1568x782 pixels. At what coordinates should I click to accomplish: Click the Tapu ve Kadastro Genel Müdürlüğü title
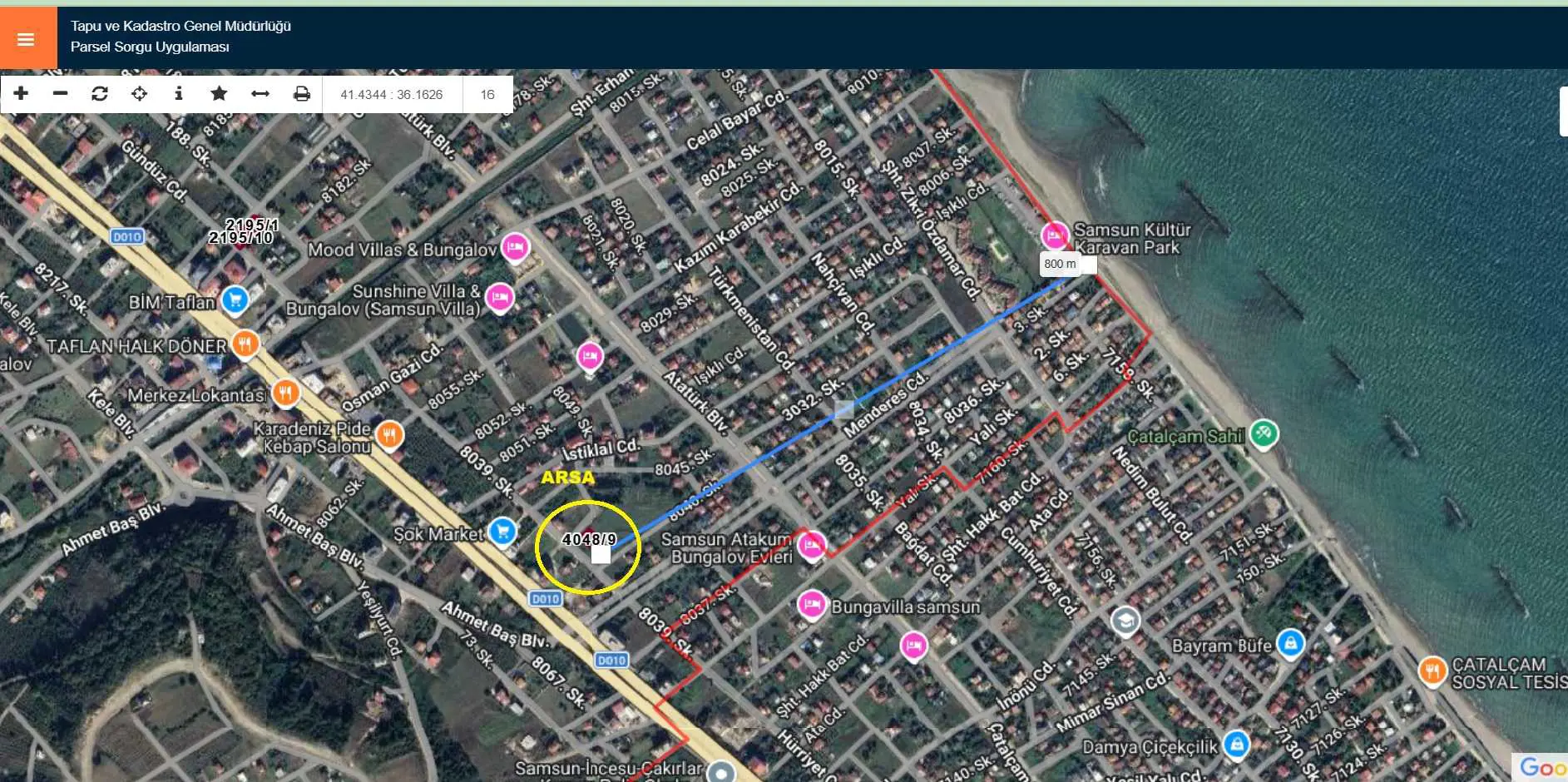[181, 26]
